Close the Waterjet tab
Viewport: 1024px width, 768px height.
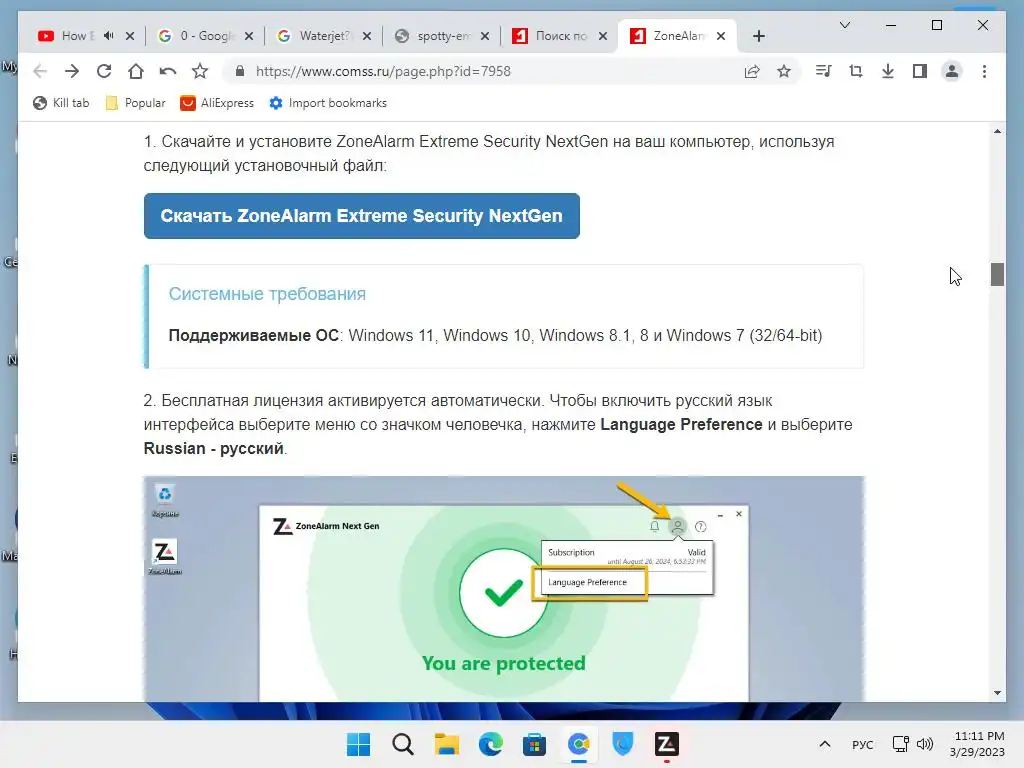coord(367,37)
